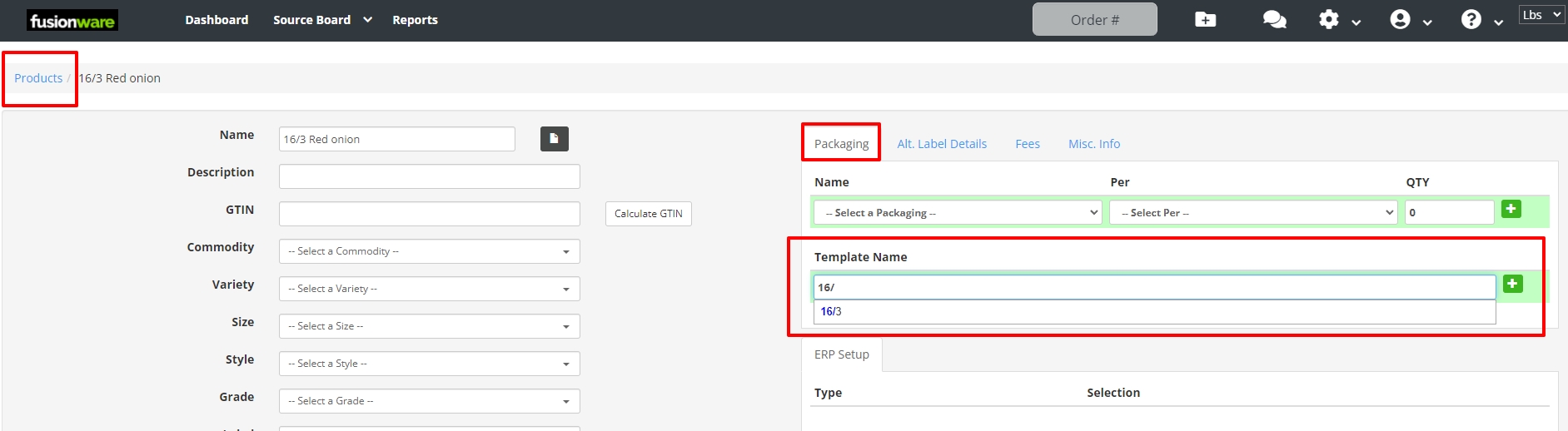
Task: Open the Select a Packaging dropdown
Action: tap(958, 213)
